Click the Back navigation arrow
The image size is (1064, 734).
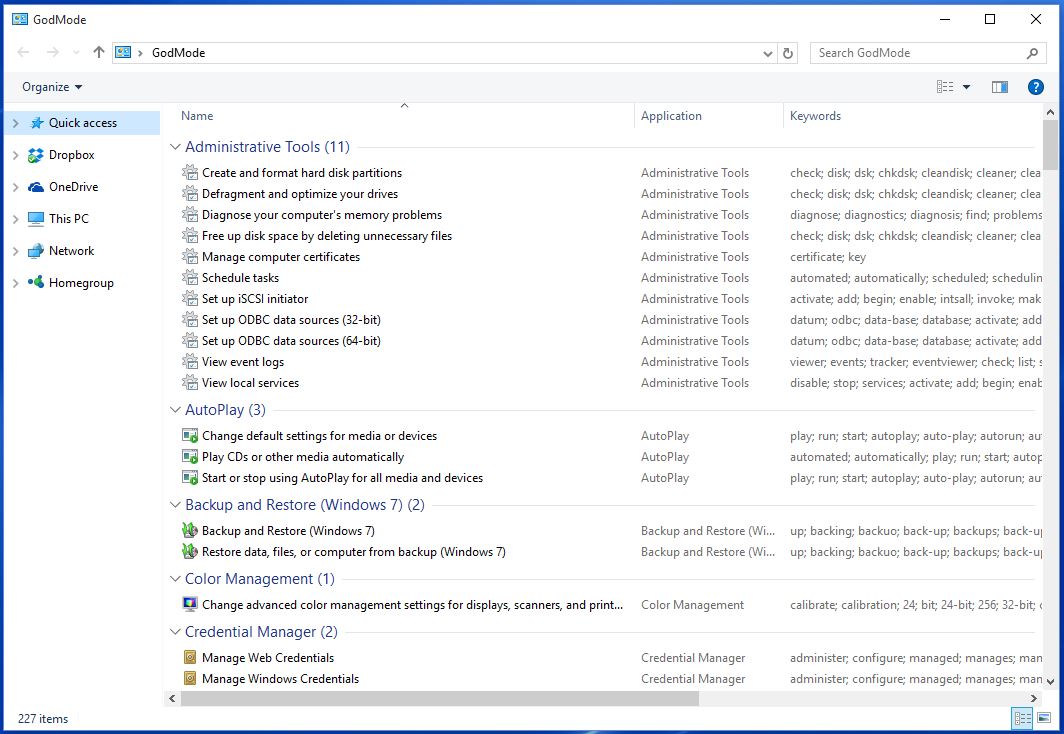[x=22, y=52]
